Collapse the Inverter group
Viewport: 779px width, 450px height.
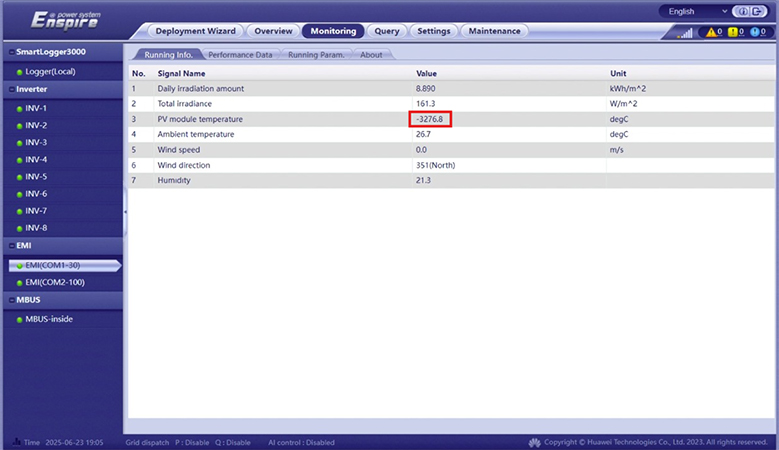(12, 89)
